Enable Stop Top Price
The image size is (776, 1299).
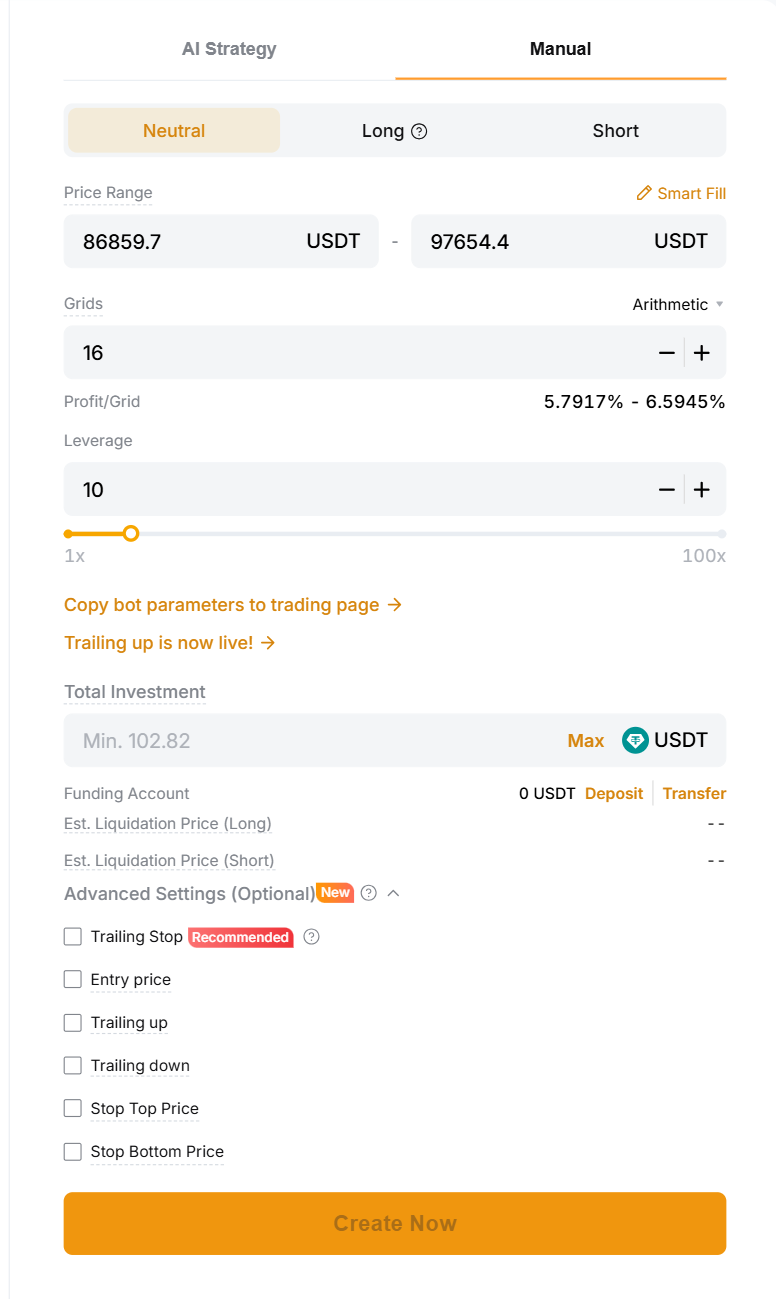(x=72, y=1108)
